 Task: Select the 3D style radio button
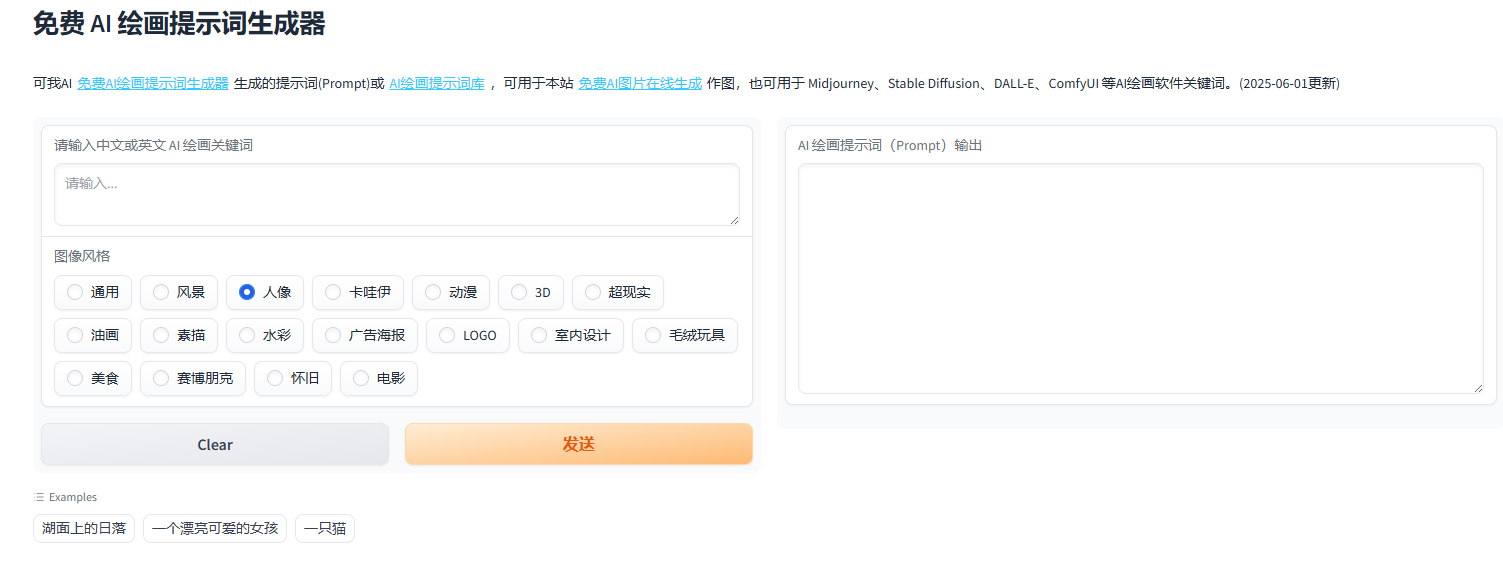point(519,292)
